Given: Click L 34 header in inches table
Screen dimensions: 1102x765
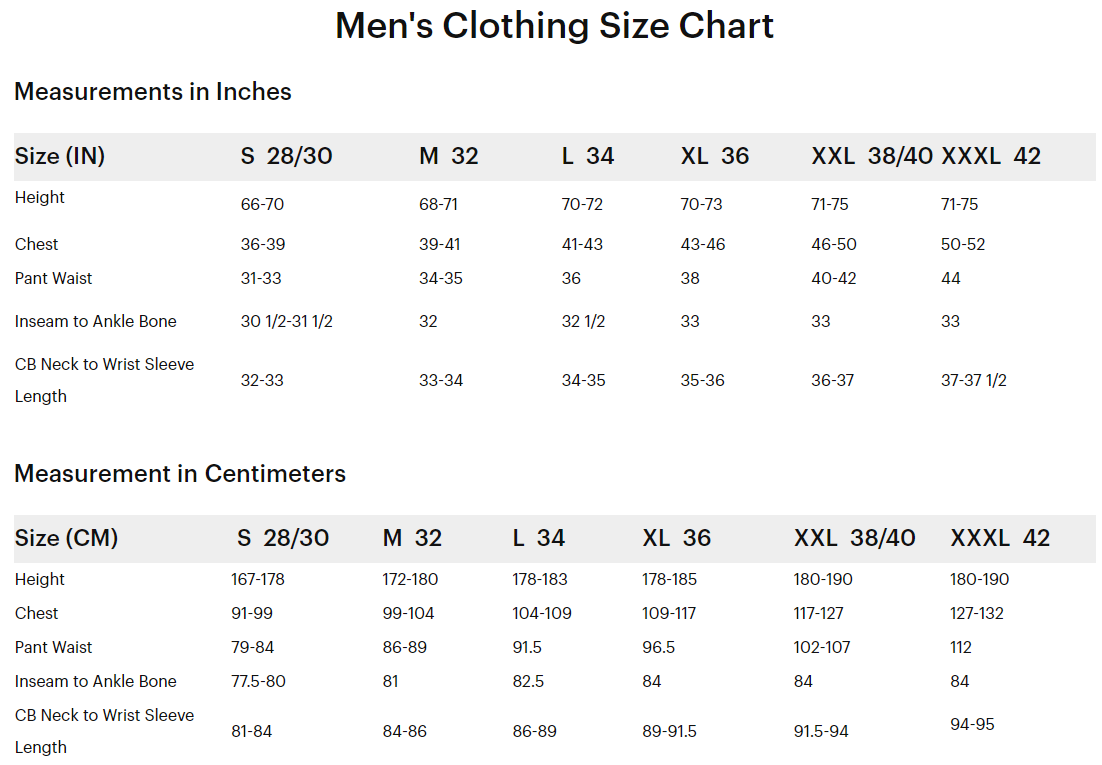Looking at the screenshot, I should (x=588, y=156).
